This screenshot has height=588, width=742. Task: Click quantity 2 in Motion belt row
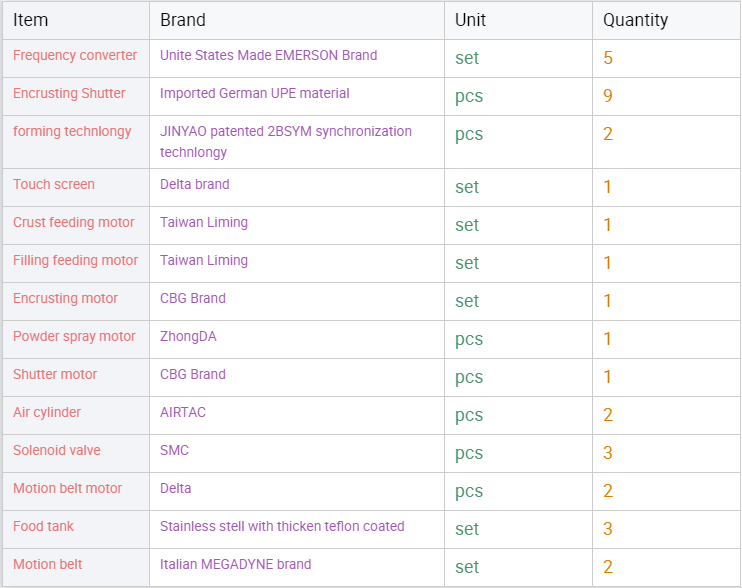[608, 567]
